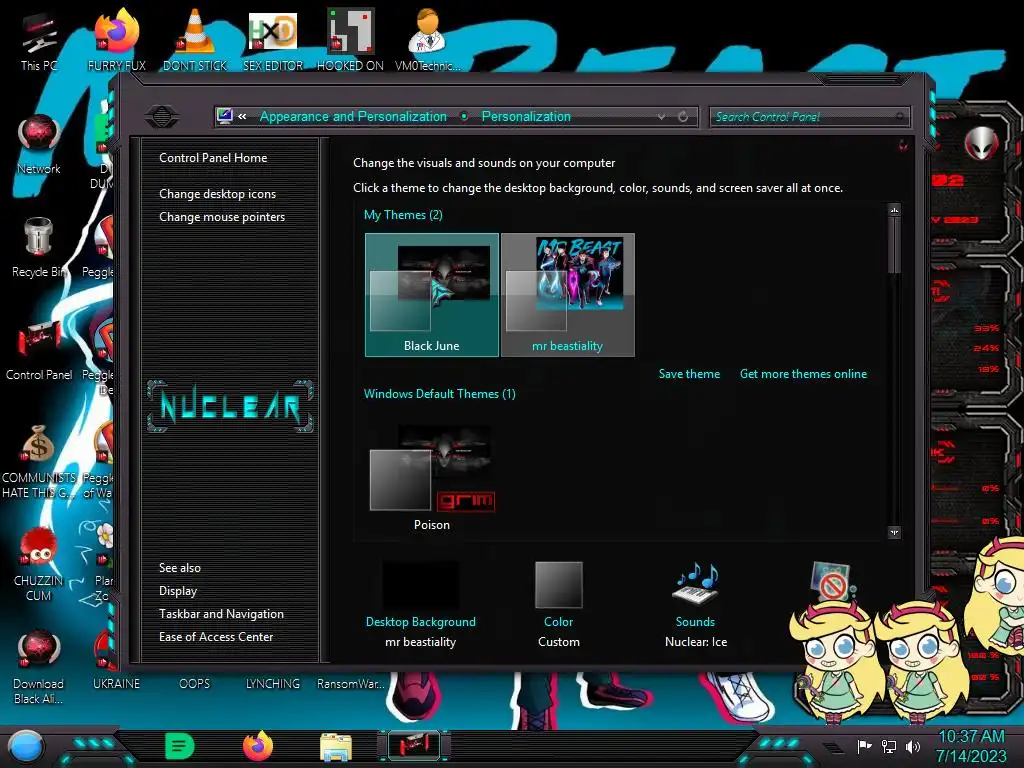Select the Control Panel taskbar button
The width and height of the screenshot is (1024, 768).
414,746
